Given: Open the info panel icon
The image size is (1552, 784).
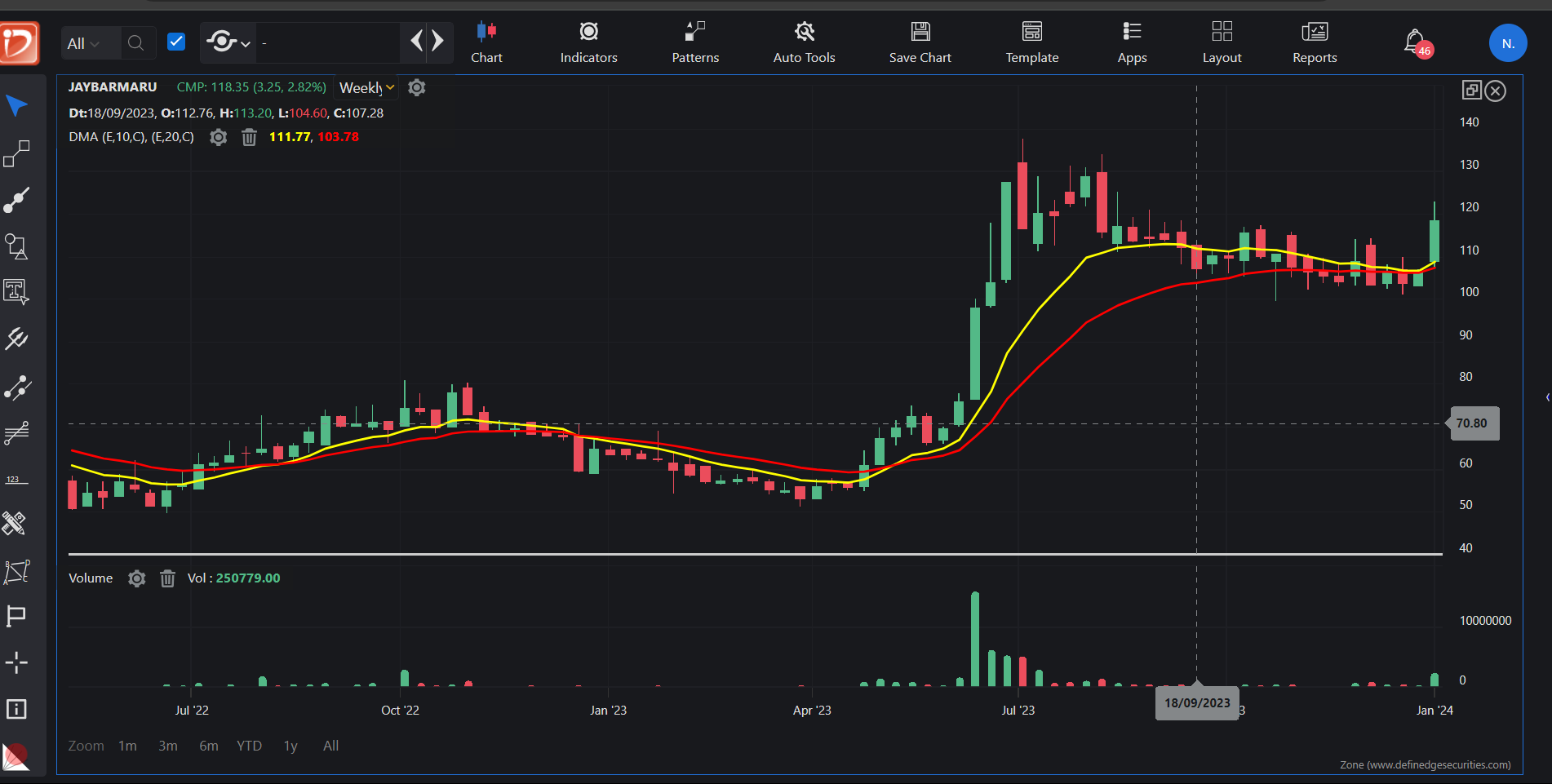Looking at the screenshot, I should click(x=16, y=709).
